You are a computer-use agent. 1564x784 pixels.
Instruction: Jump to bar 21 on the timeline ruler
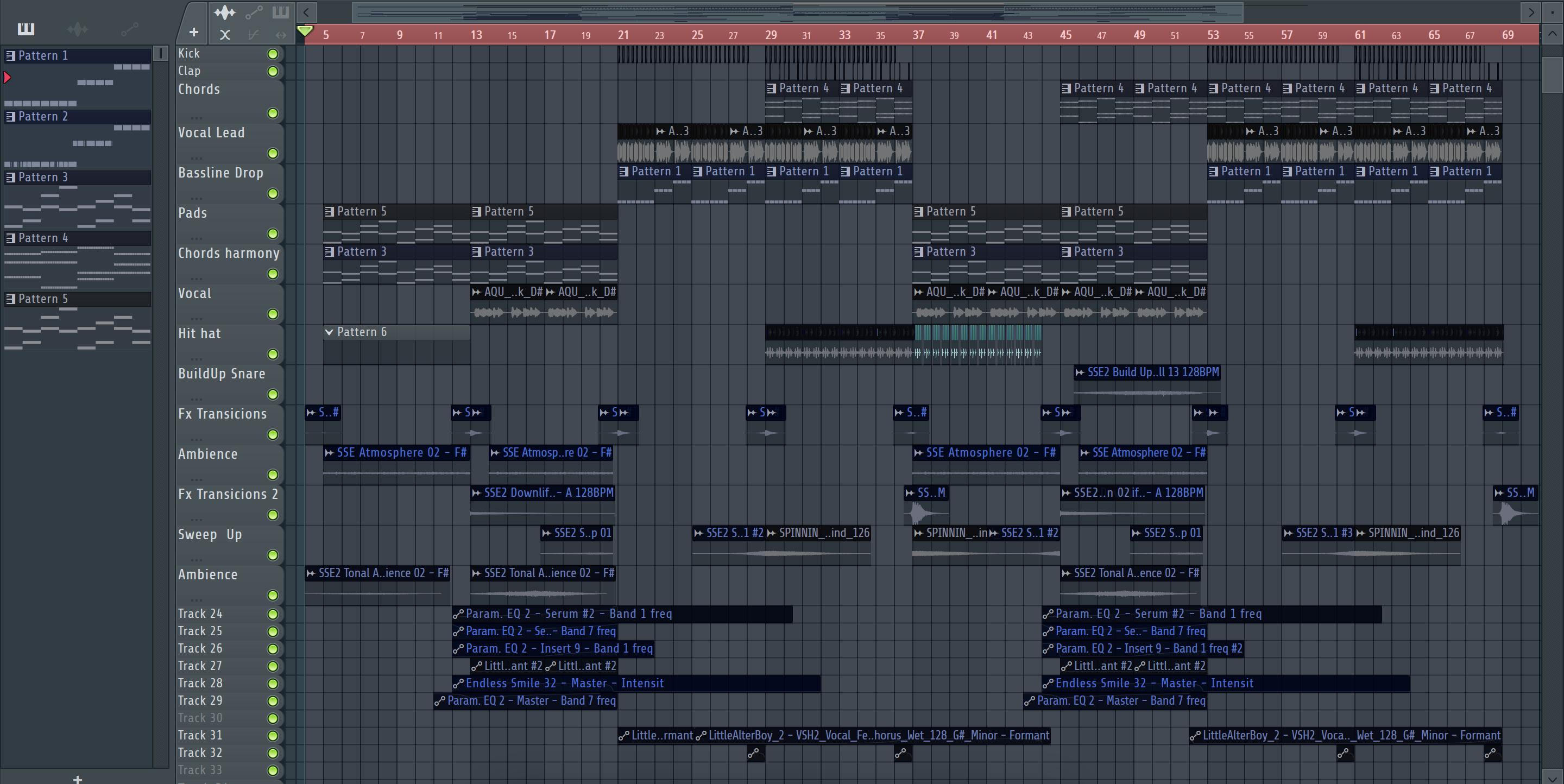click(x=623, y=35)
